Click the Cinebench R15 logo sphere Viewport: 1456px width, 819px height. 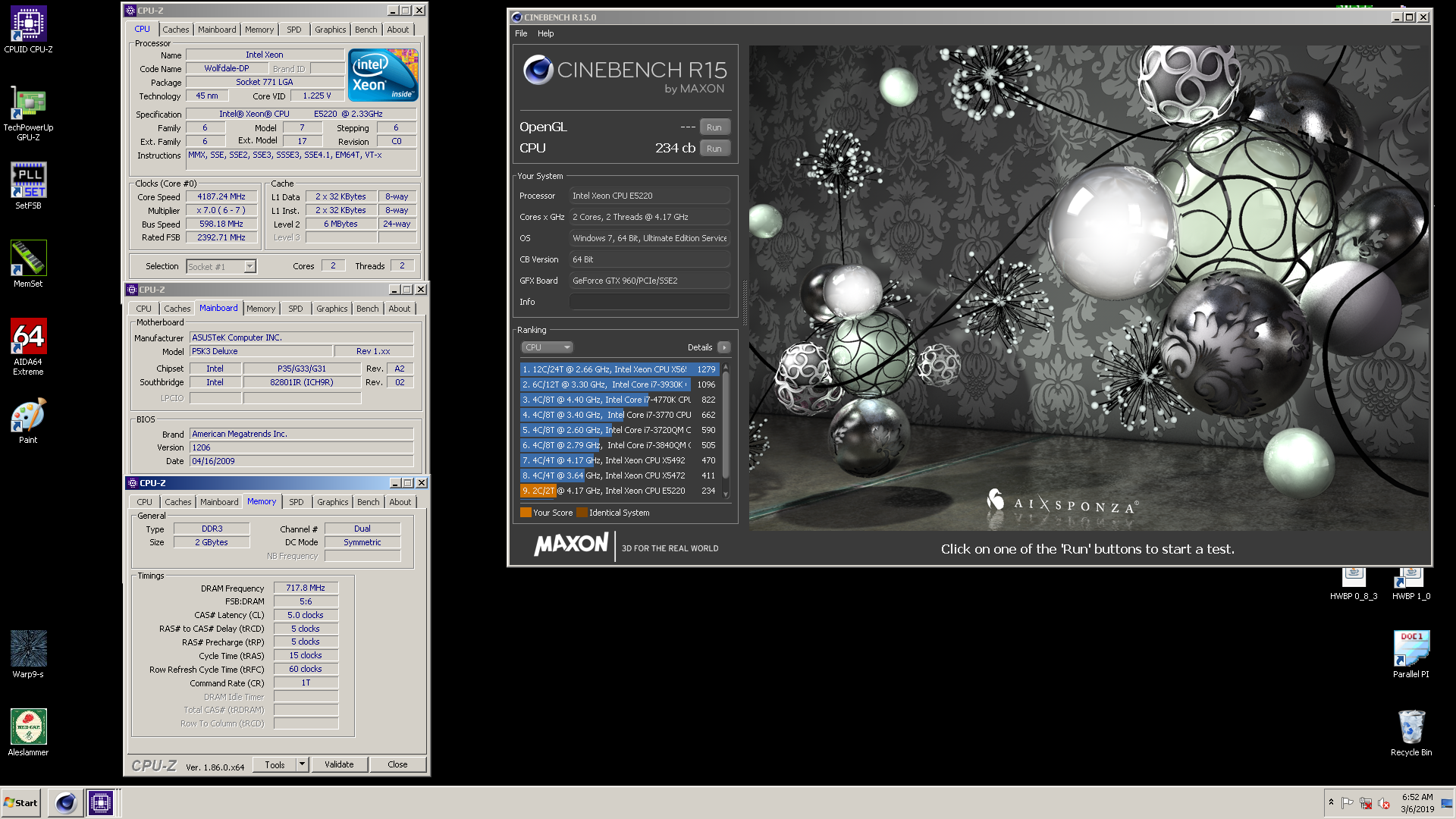click(538, 70)
